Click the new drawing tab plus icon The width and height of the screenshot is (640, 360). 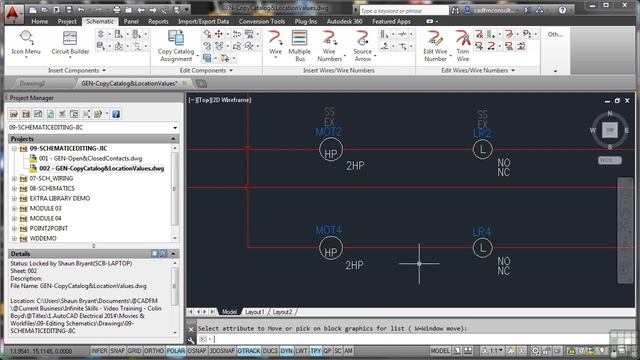[201, 84]
